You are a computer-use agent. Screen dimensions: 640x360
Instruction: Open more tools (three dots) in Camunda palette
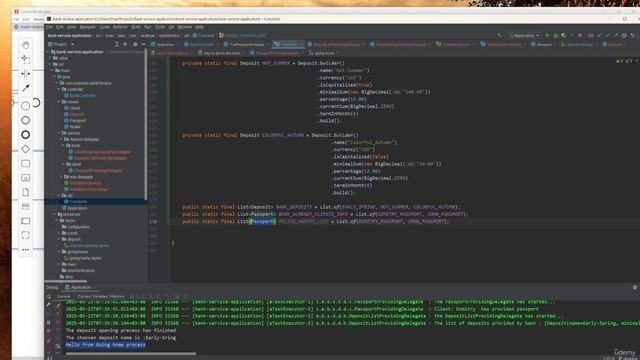tap(25, 249)
